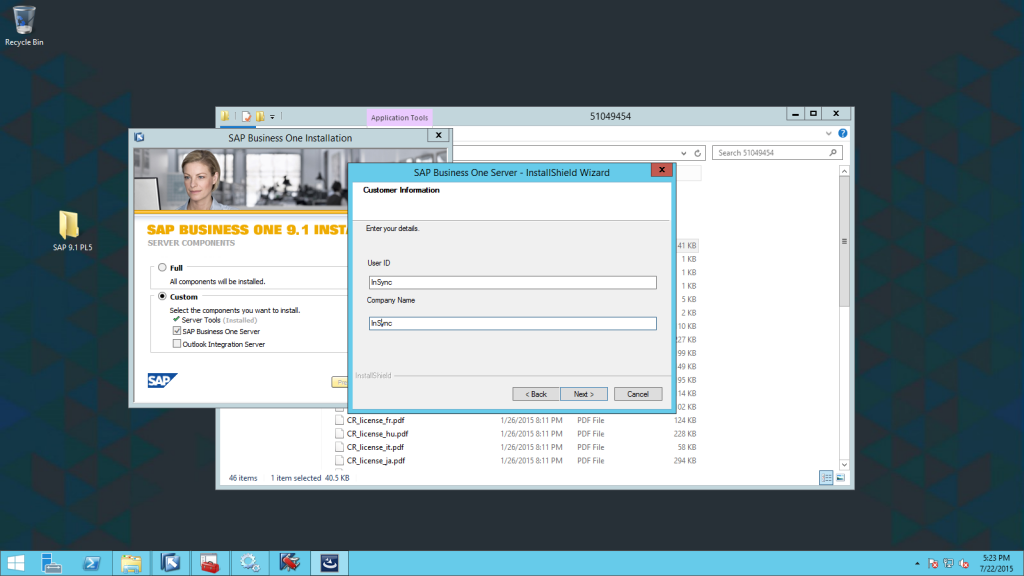Select file CR_license_hu.pdf
1024x576 pixels.
coord(377,434)
